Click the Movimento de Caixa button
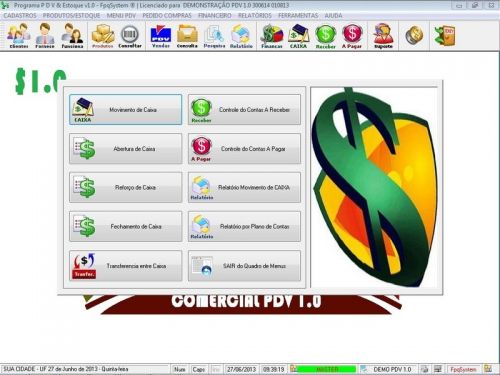The width and height of the screenshot is (500, 375). click(x=126, y=110)
